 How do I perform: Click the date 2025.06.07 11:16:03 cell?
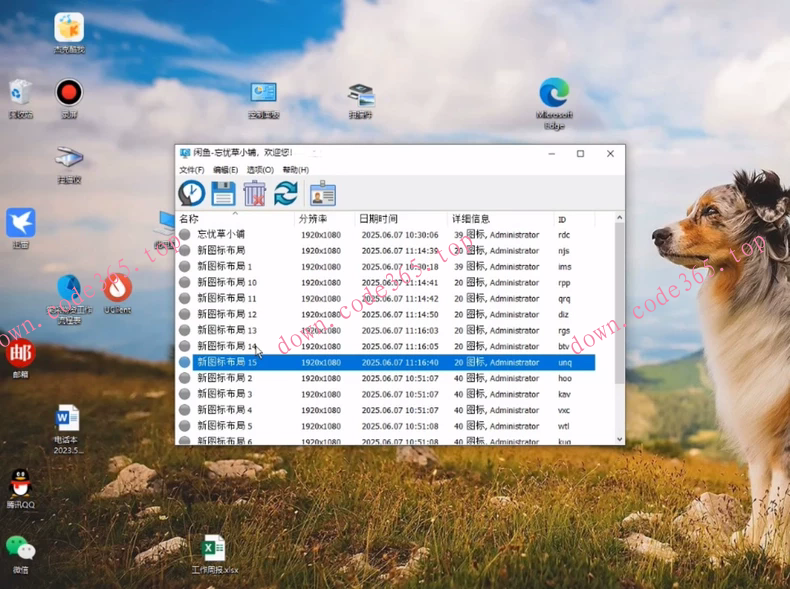400,331
